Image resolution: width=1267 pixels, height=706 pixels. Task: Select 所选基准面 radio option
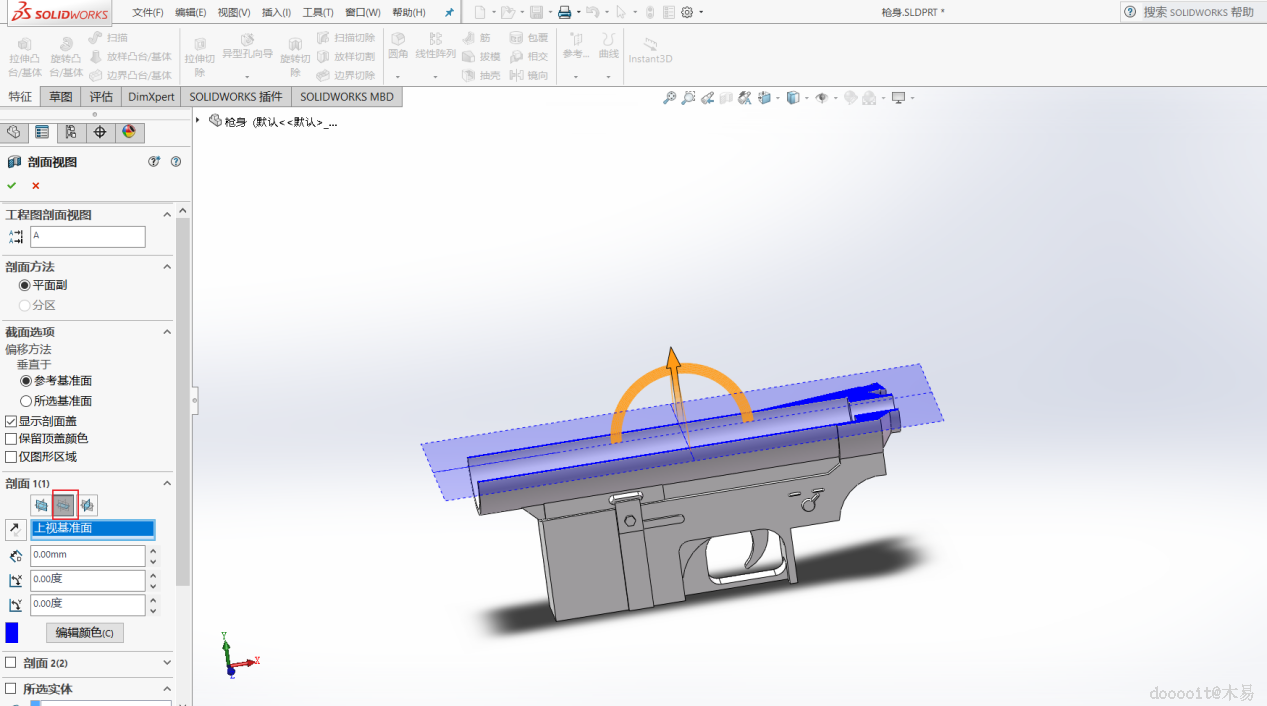click(x=26, y=401)
